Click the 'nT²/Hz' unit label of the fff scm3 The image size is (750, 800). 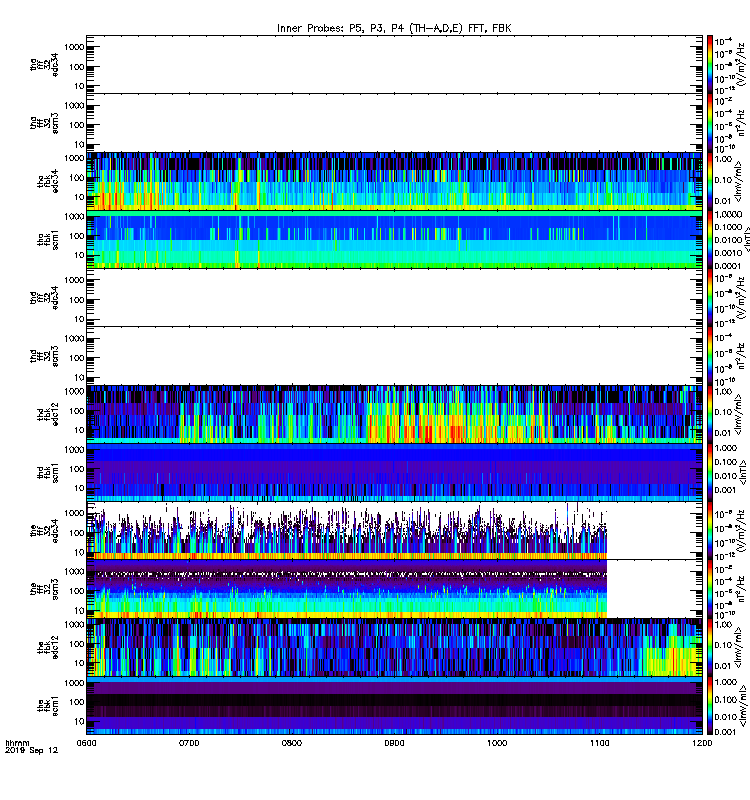(740, 589)
